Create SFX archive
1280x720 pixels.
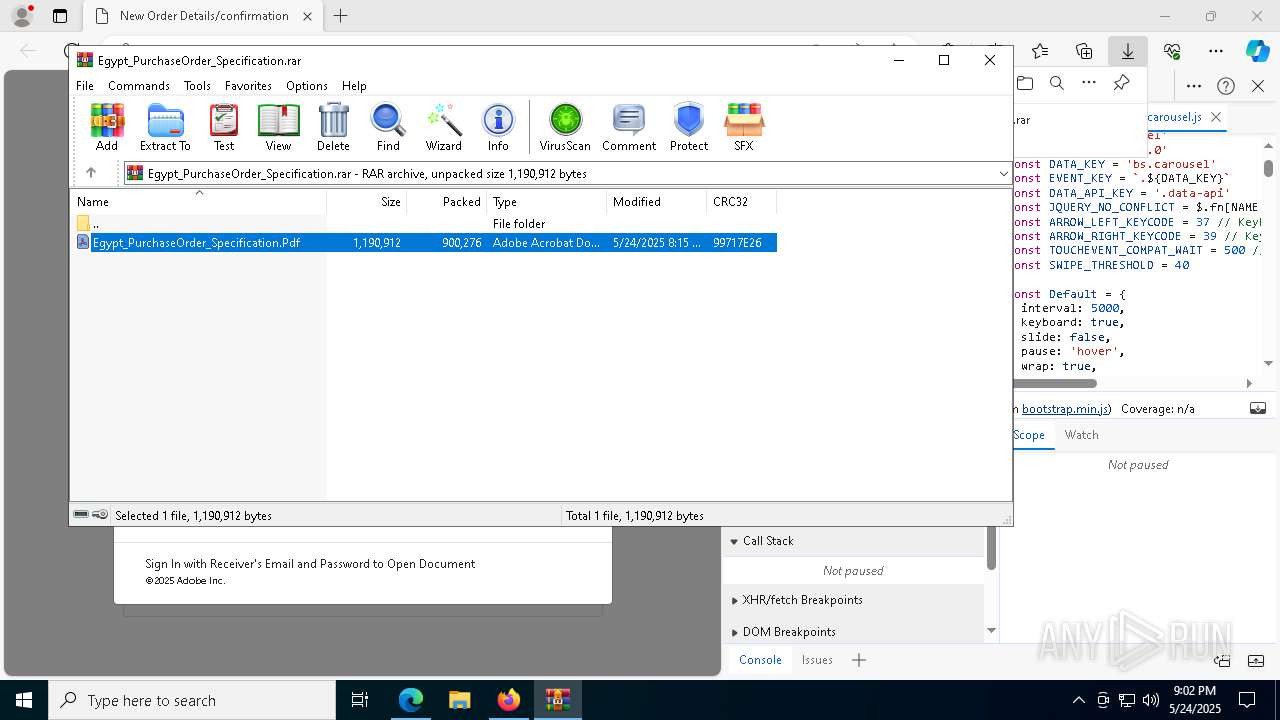pyautogui.click(x=744, y=127)
